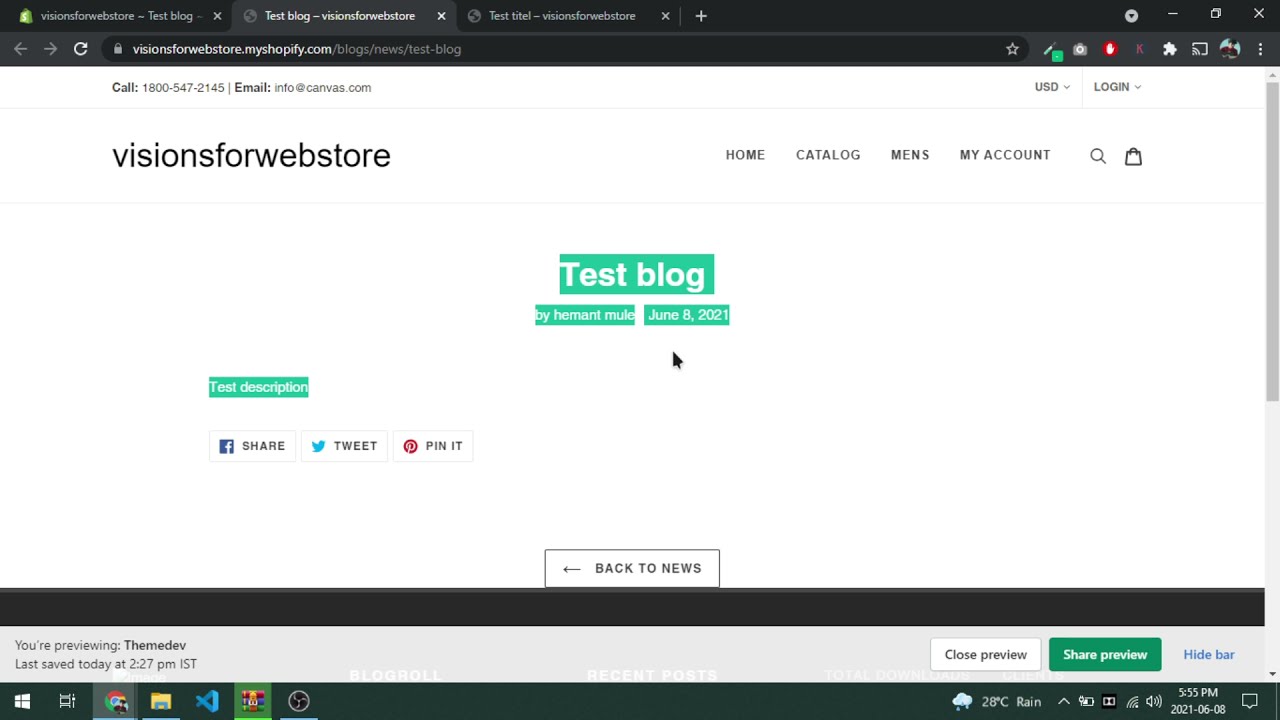Open the My Account menu item

1005,155
